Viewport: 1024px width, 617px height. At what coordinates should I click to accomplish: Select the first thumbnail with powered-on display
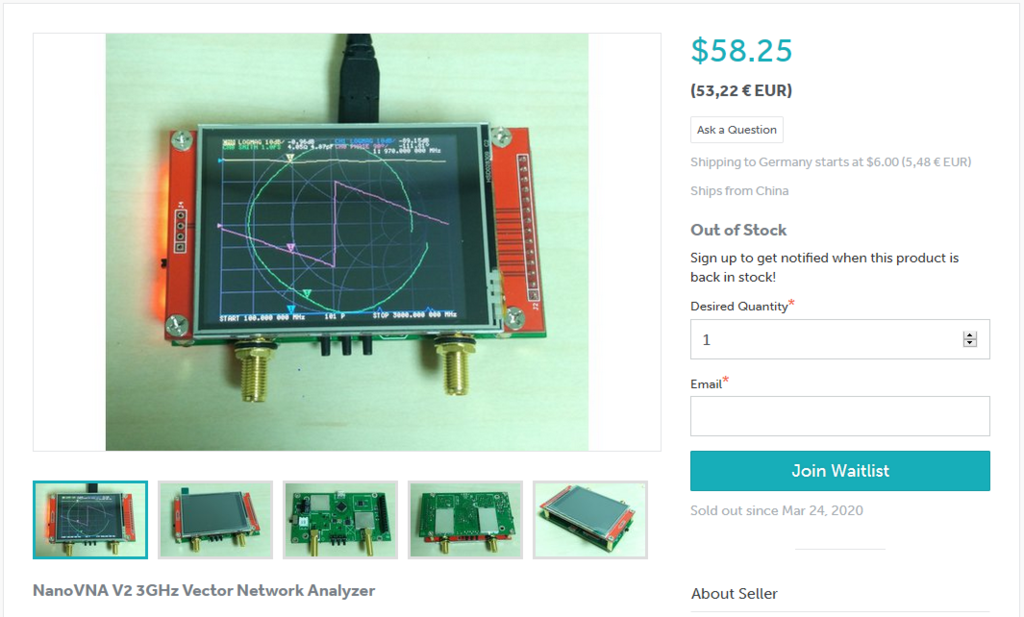(x=90, y=520)
